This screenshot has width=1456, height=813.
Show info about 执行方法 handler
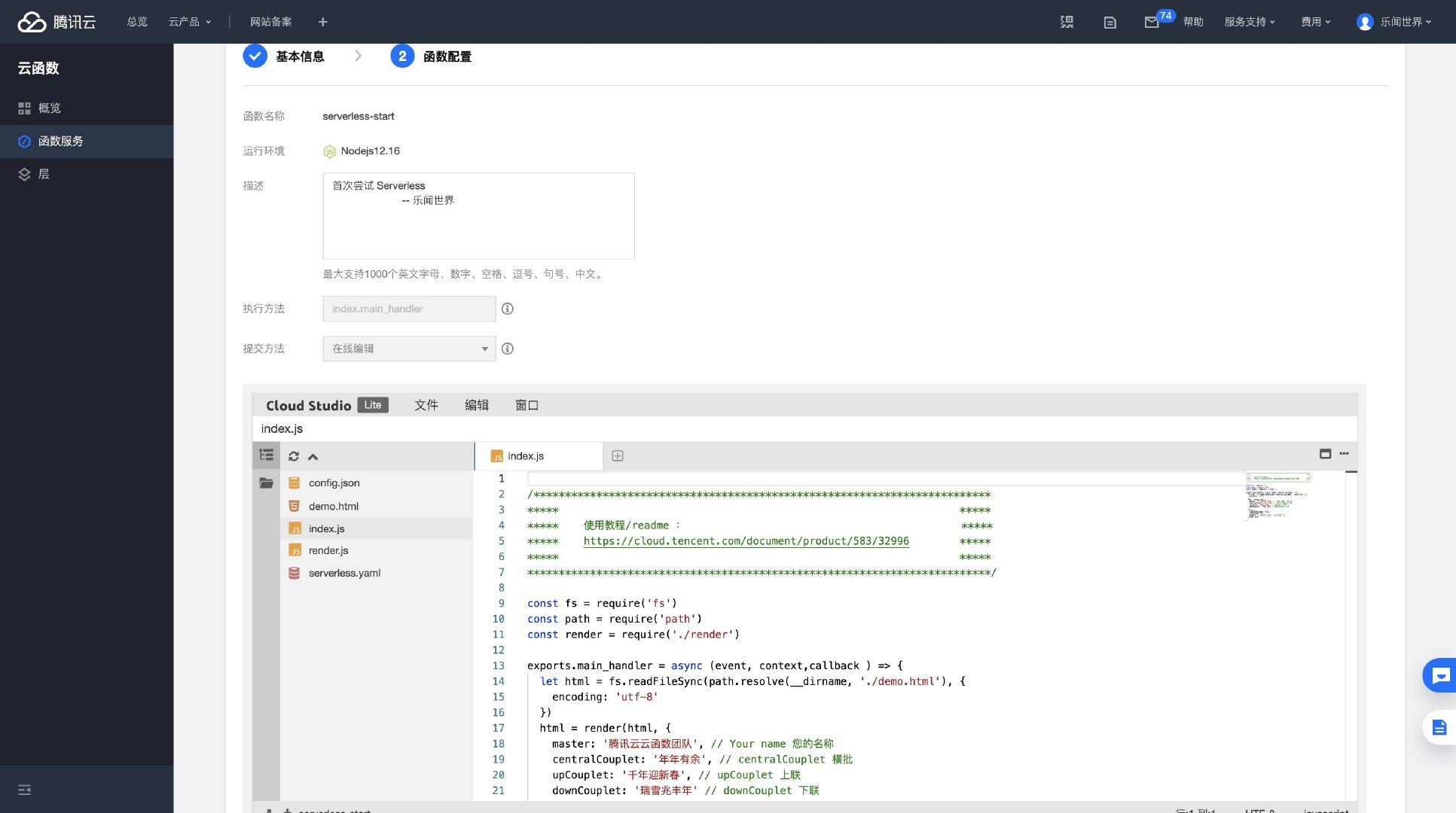pyautogui.click(x=508, y=309)
